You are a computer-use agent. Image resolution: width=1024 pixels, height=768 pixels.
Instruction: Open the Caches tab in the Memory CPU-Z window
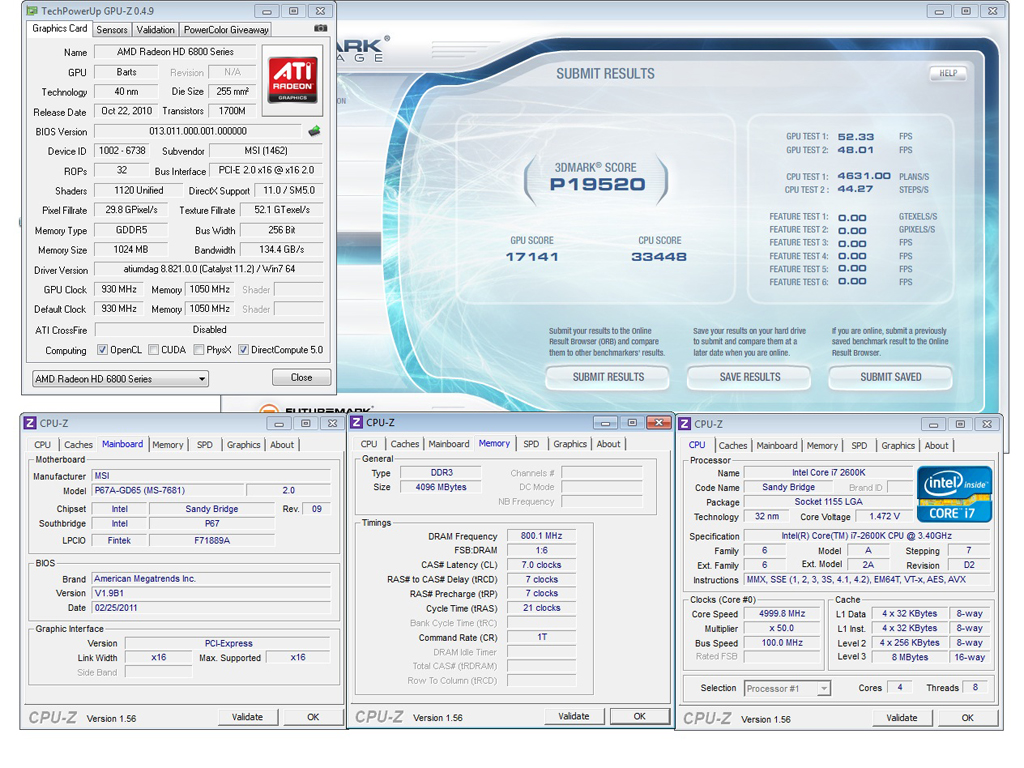(x=405, y=444)
